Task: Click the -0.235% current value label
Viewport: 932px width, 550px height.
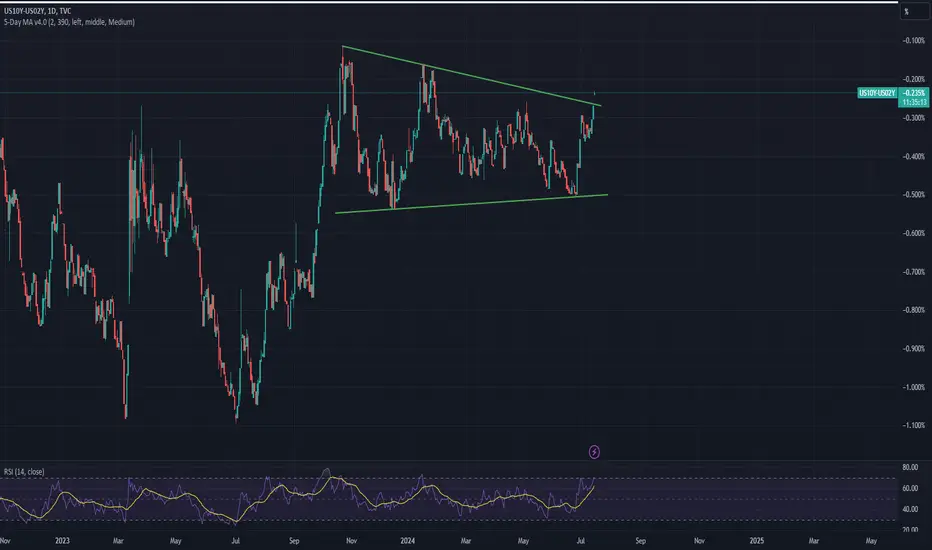Action: [914, 93]
